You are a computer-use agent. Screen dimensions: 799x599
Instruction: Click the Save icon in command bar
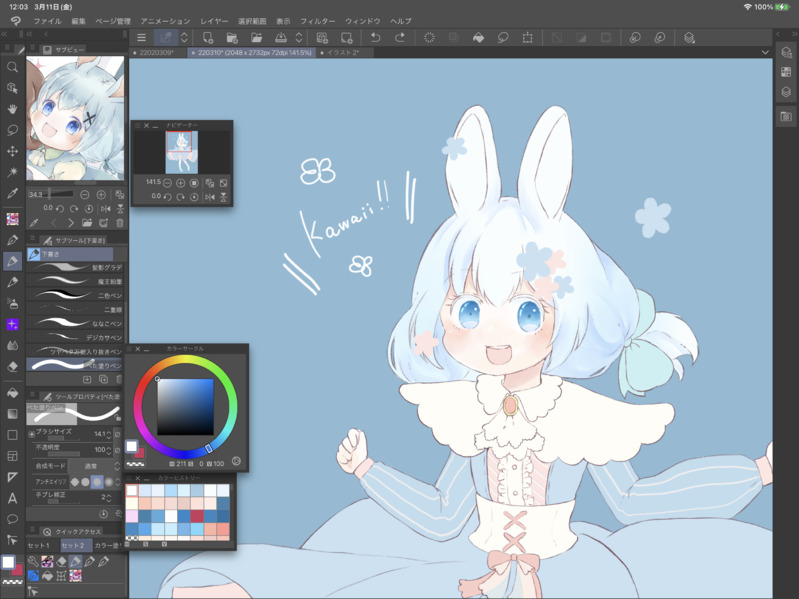pyautogui.click(x=281, y=37)
